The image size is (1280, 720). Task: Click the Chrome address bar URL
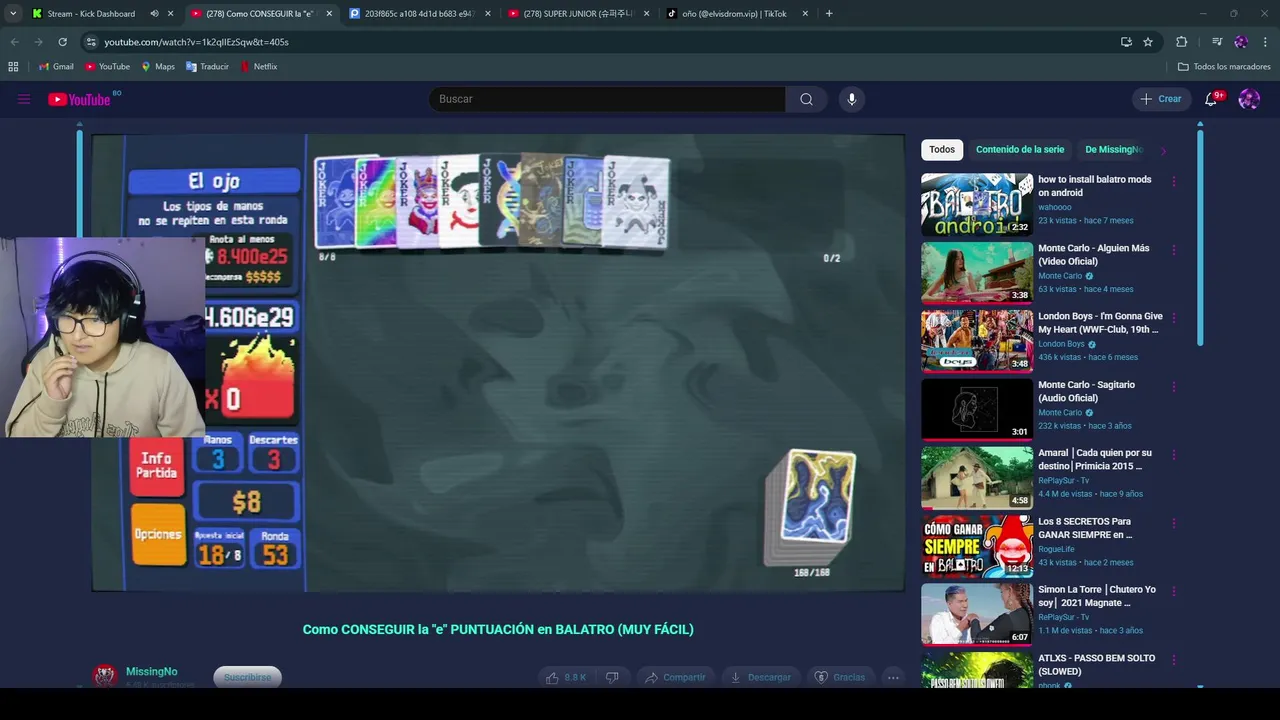click(x=196, y=42)
